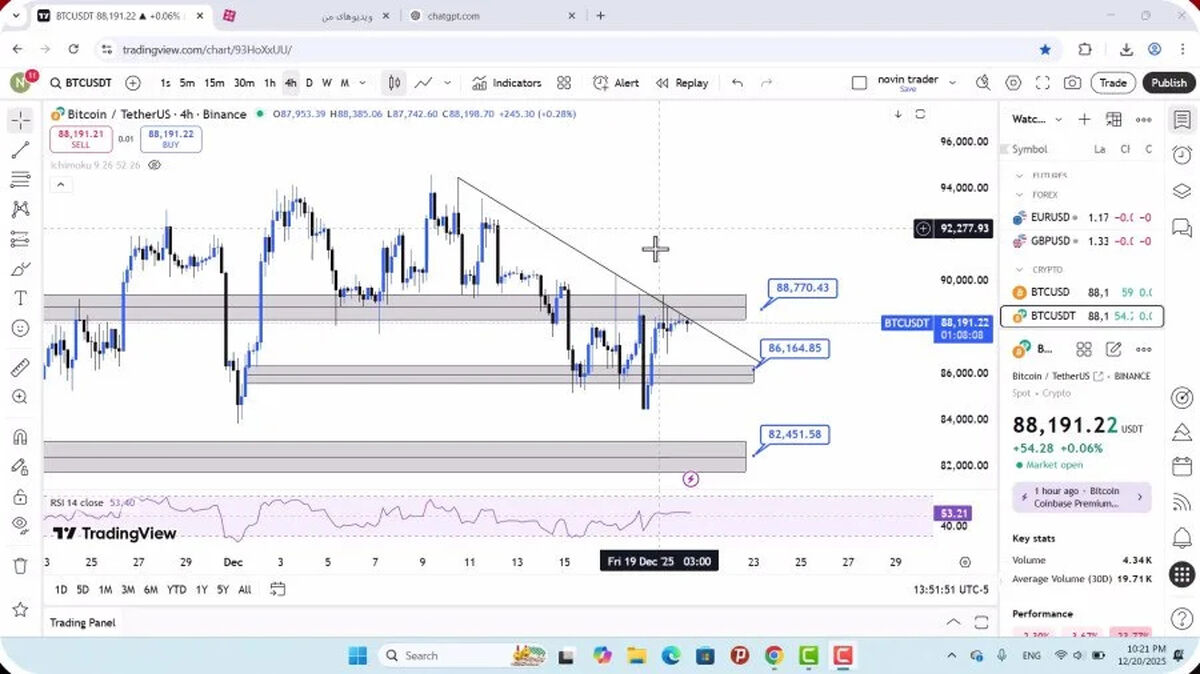Select the 1s timeframe

point(165,83)
